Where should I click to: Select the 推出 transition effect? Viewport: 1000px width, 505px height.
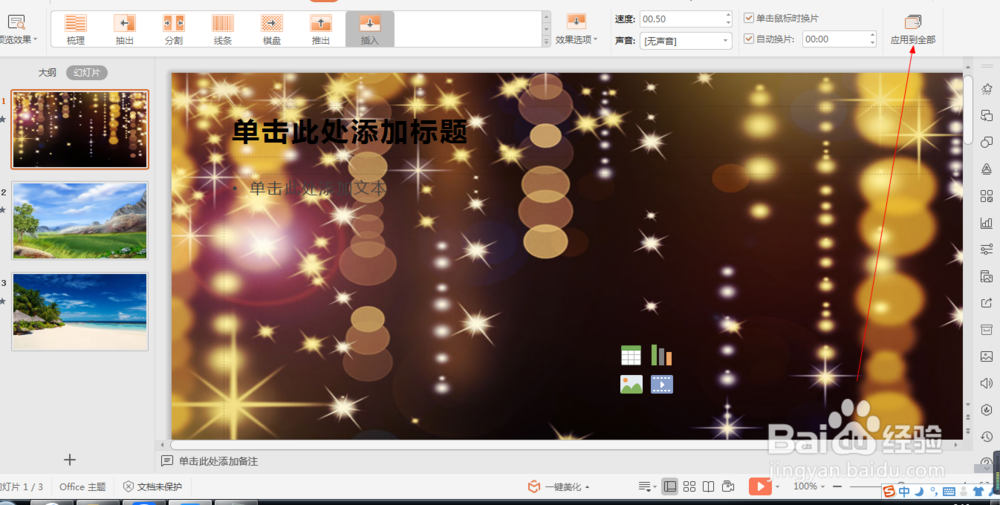coord(321,29)
